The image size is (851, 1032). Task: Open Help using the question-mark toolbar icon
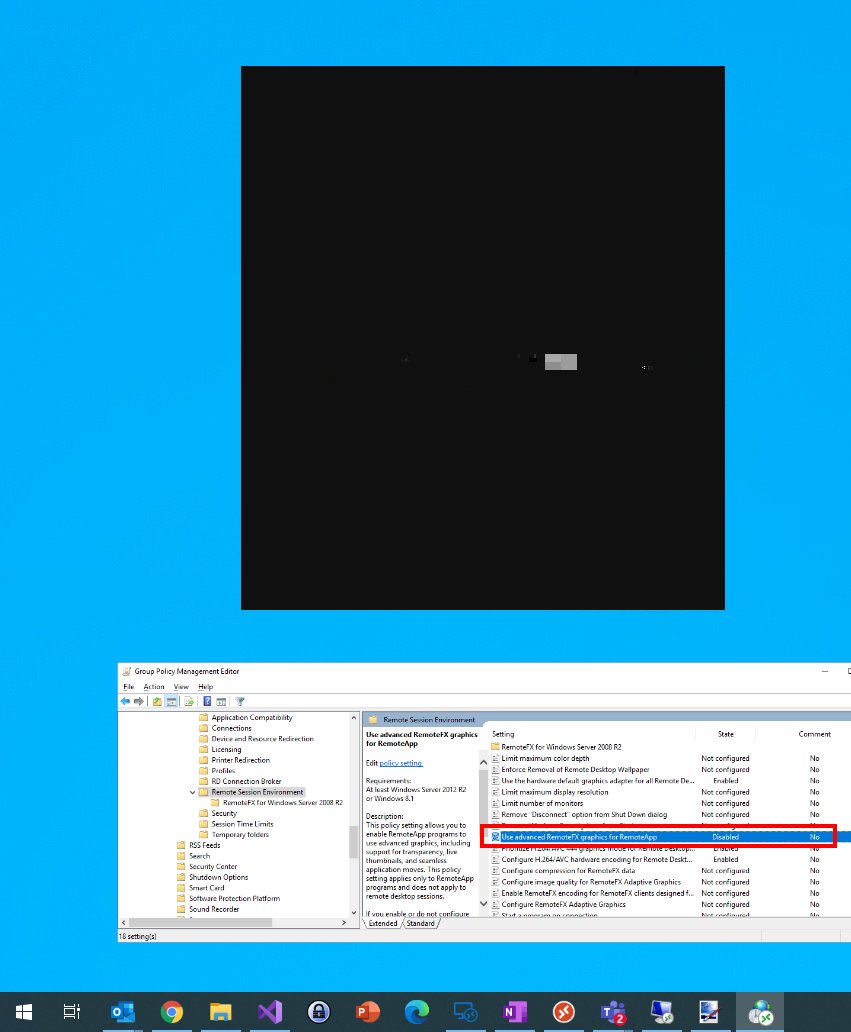205,701
